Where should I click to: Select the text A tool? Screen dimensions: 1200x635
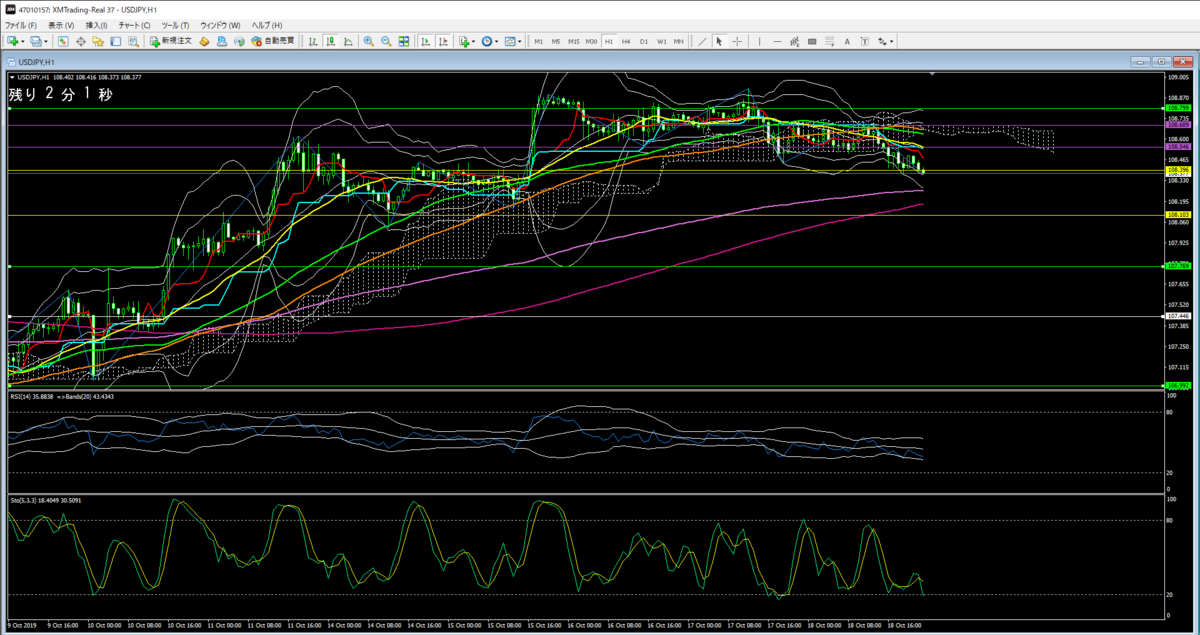(847, 41)
